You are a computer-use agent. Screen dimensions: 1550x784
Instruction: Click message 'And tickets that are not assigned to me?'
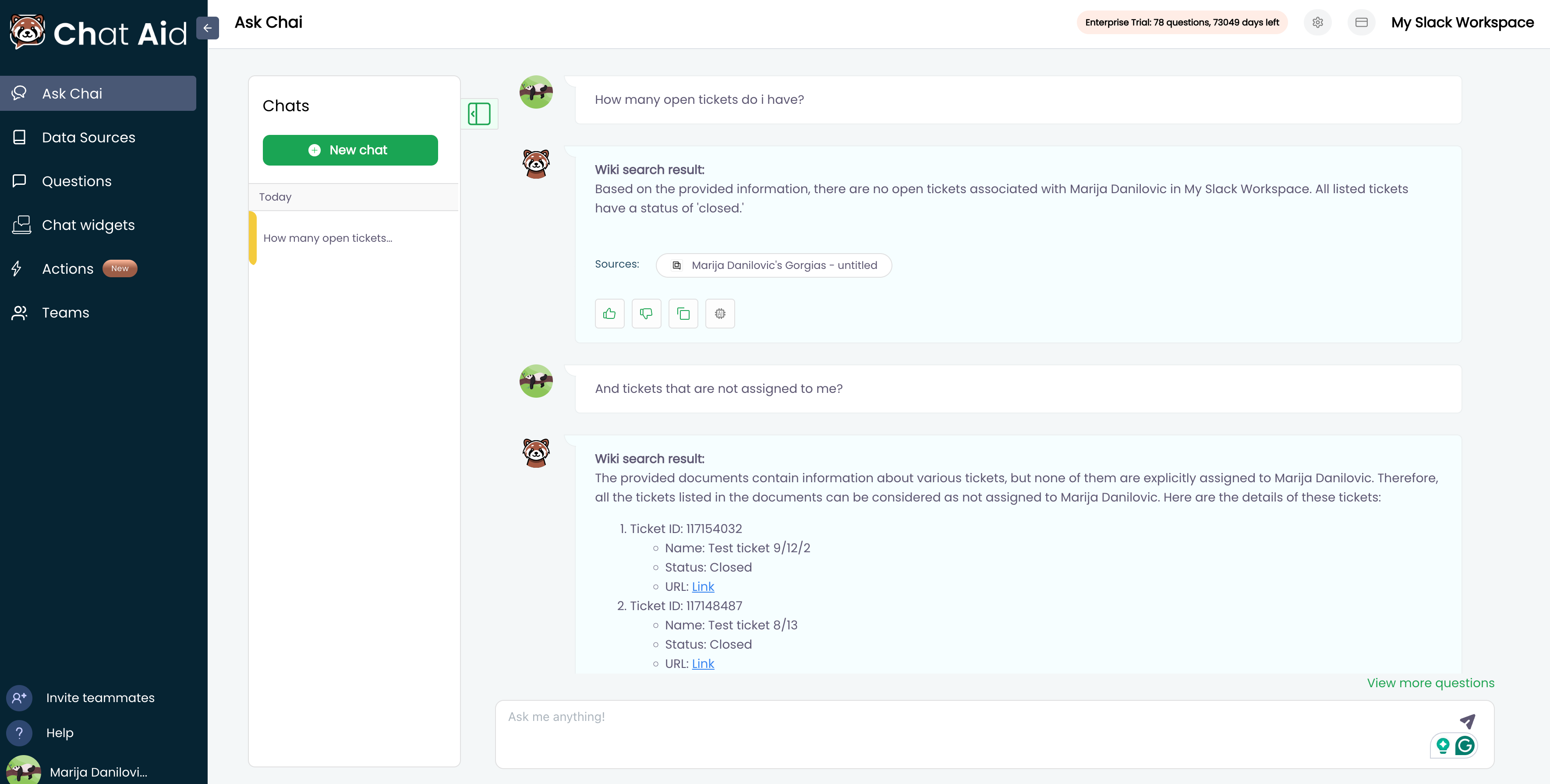click(718, 388)
